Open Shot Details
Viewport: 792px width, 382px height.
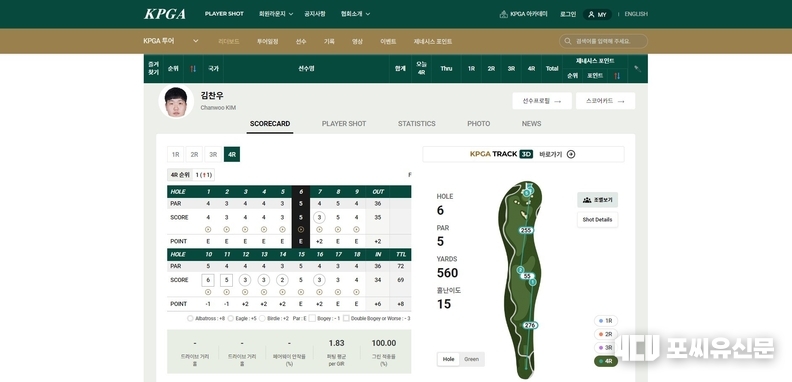coord(597,220)
